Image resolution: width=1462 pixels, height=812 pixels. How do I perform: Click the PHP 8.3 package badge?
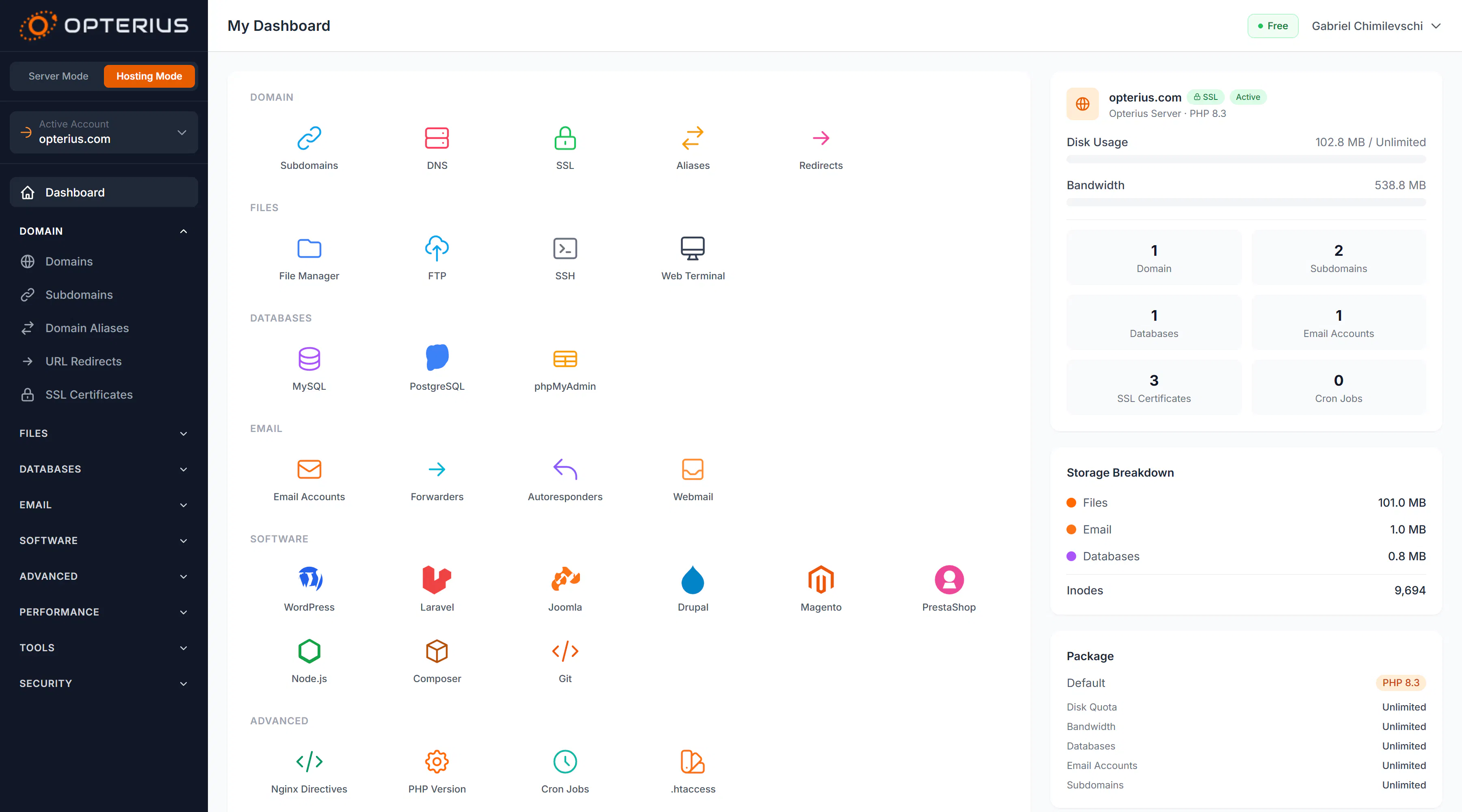(x=1400, y=682)
